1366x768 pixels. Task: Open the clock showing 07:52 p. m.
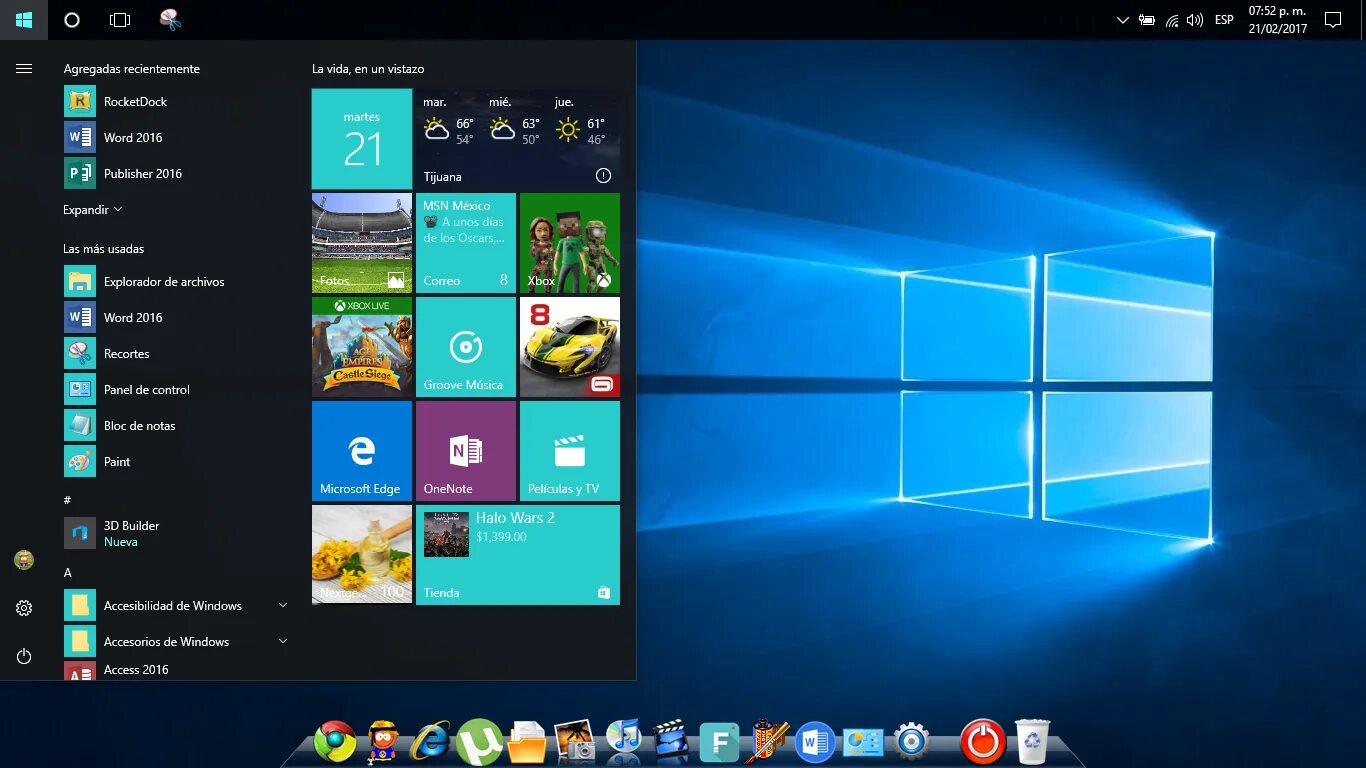point(1278,20)
